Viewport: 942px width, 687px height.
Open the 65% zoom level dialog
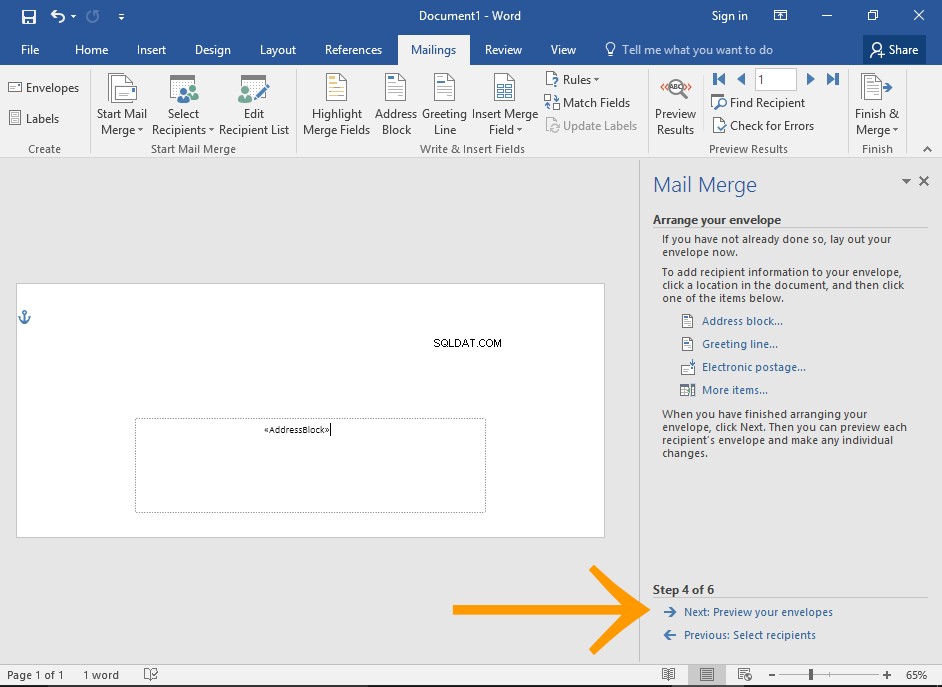tap(916, 675)
